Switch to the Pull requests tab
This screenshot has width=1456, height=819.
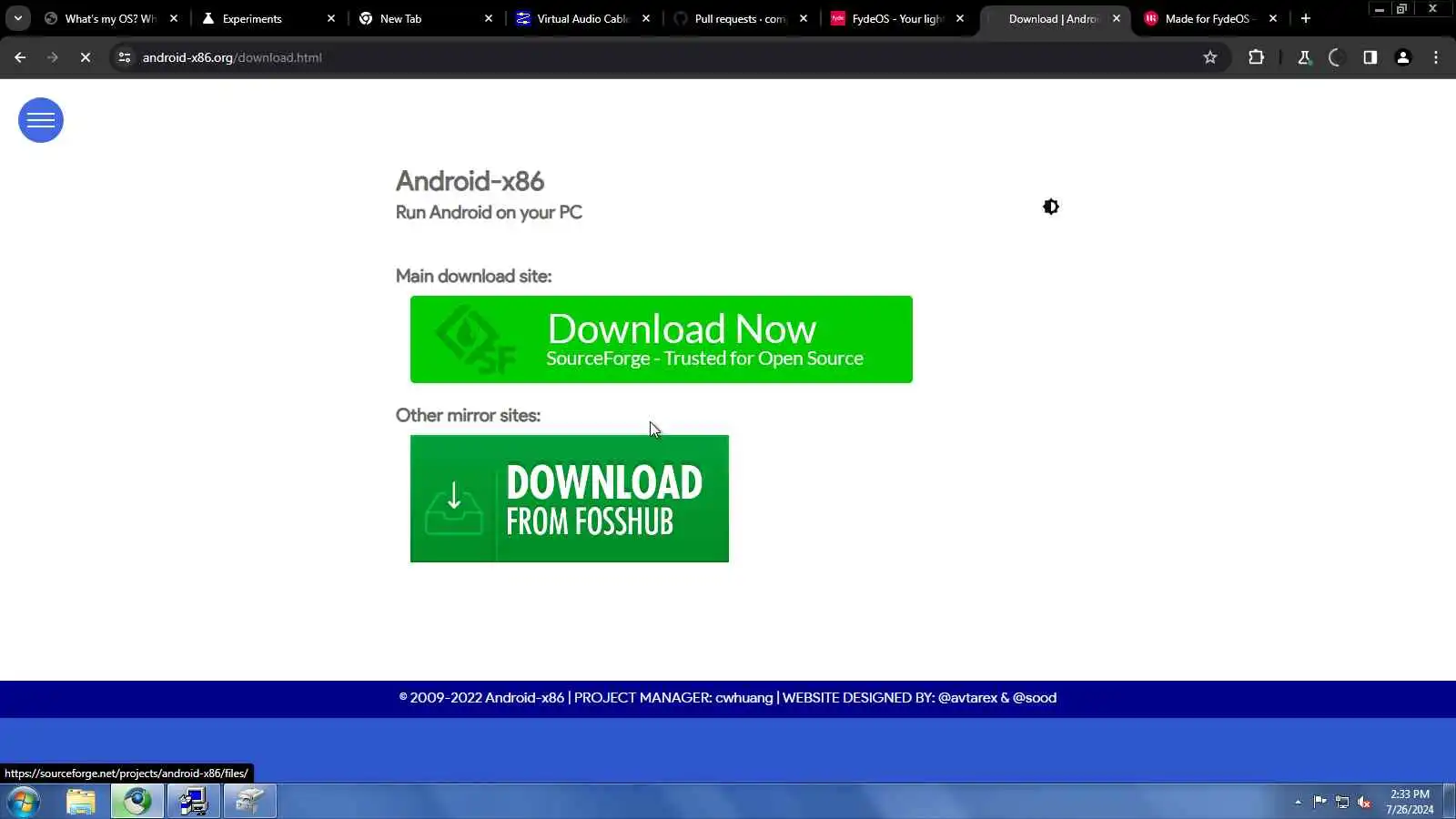pos(739,18)
